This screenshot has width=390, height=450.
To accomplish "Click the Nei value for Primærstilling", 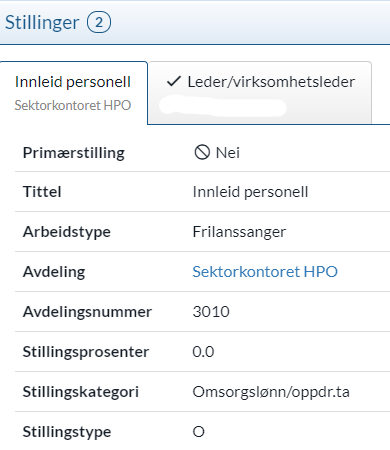I will pos(228,153).
